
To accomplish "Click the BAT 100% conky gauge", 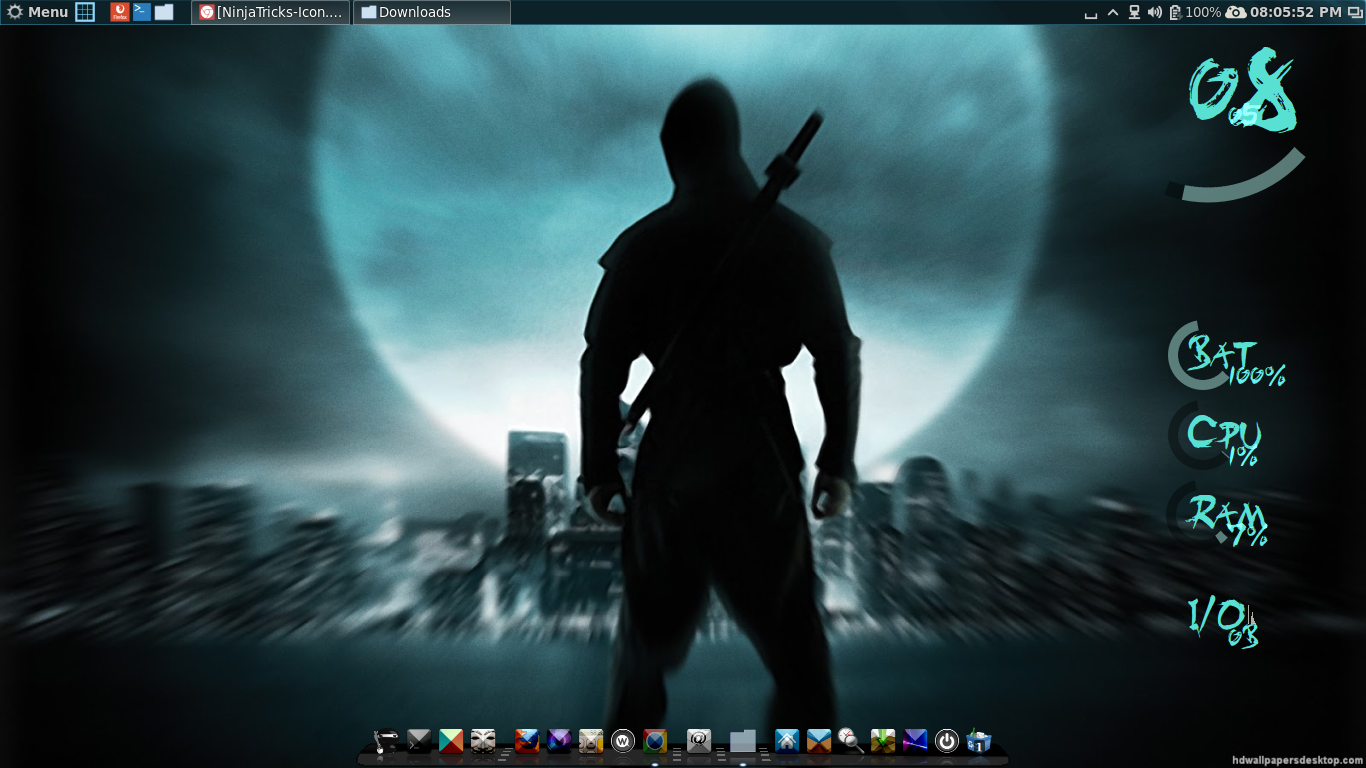I will coord(1226,357).
